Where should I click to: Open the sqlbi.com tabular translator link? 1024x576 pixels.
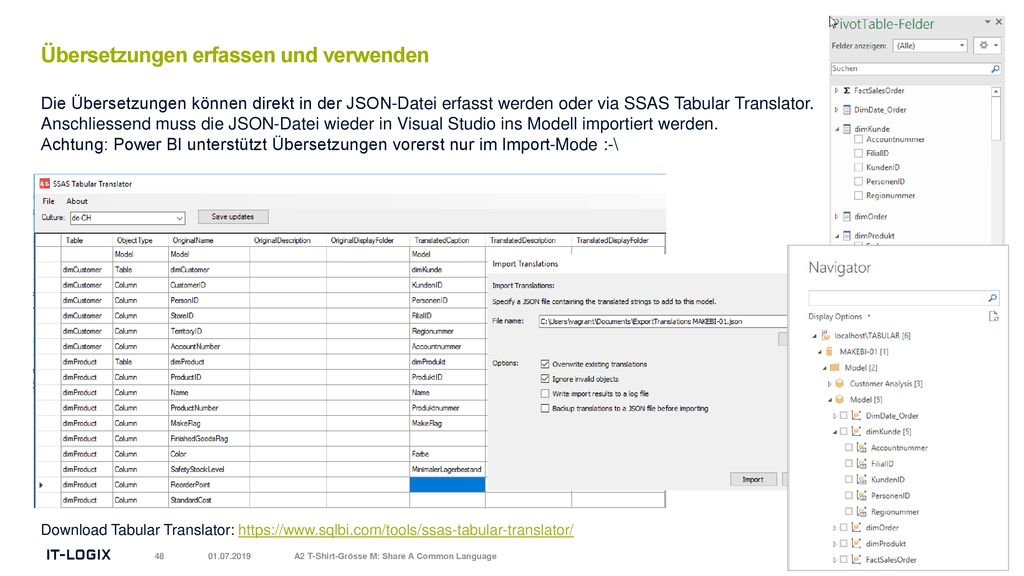click(406, 530)
